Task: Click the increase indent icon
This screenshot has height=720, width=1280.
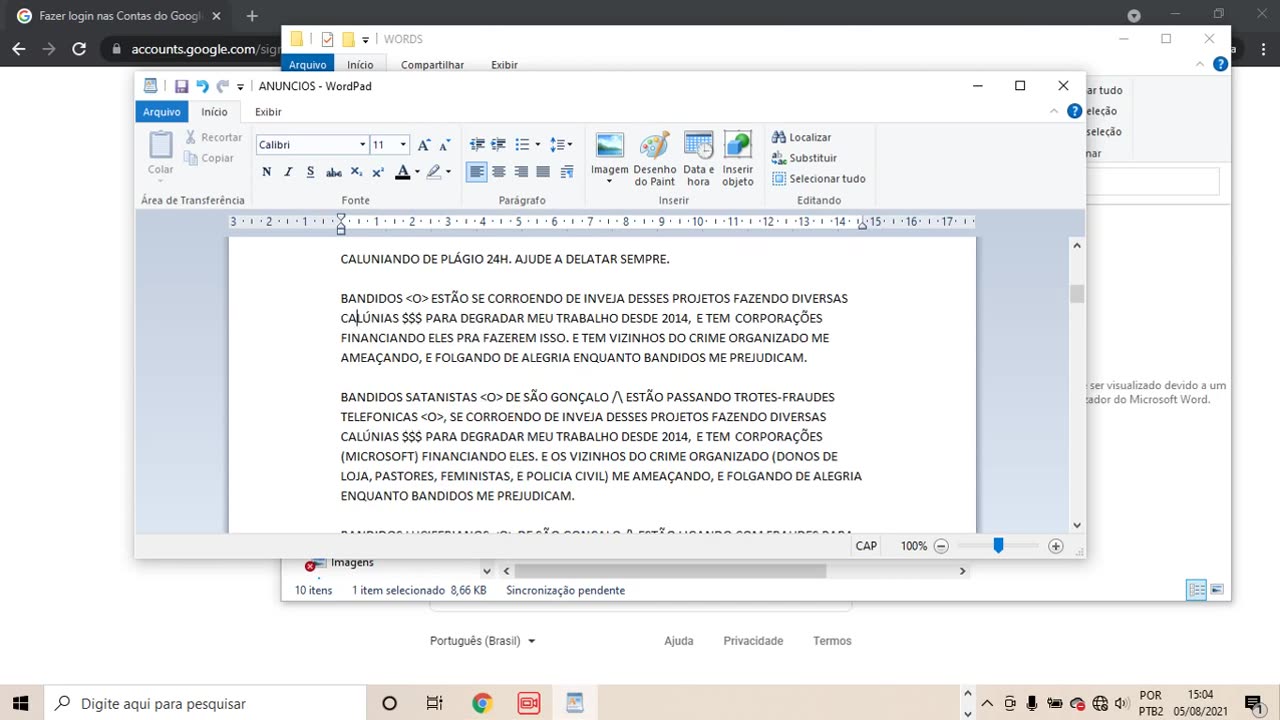Action: tap(497, 145)
